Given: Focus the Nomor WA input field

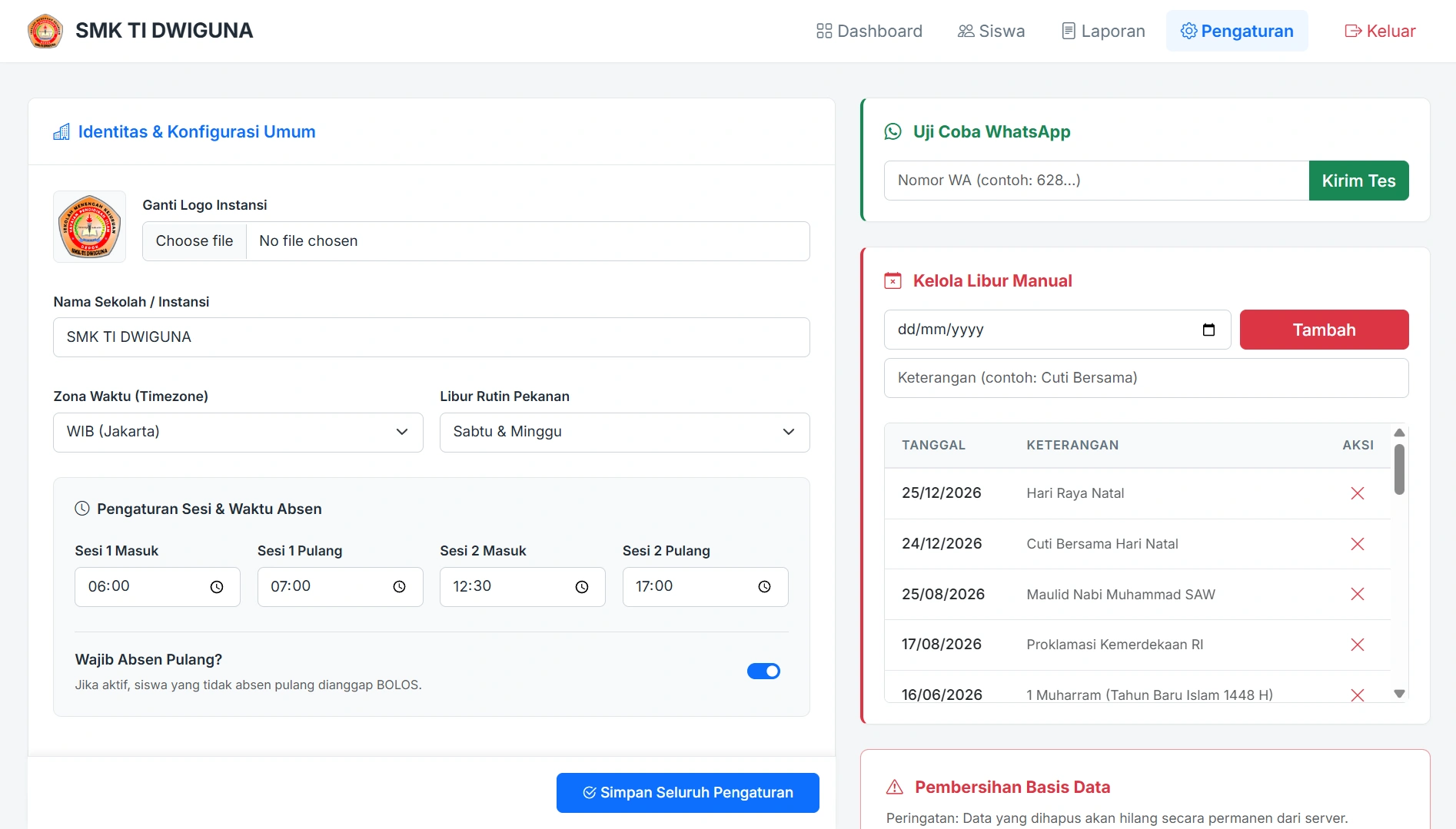Looking at the screenshot, I should (x=1096, y=181).
